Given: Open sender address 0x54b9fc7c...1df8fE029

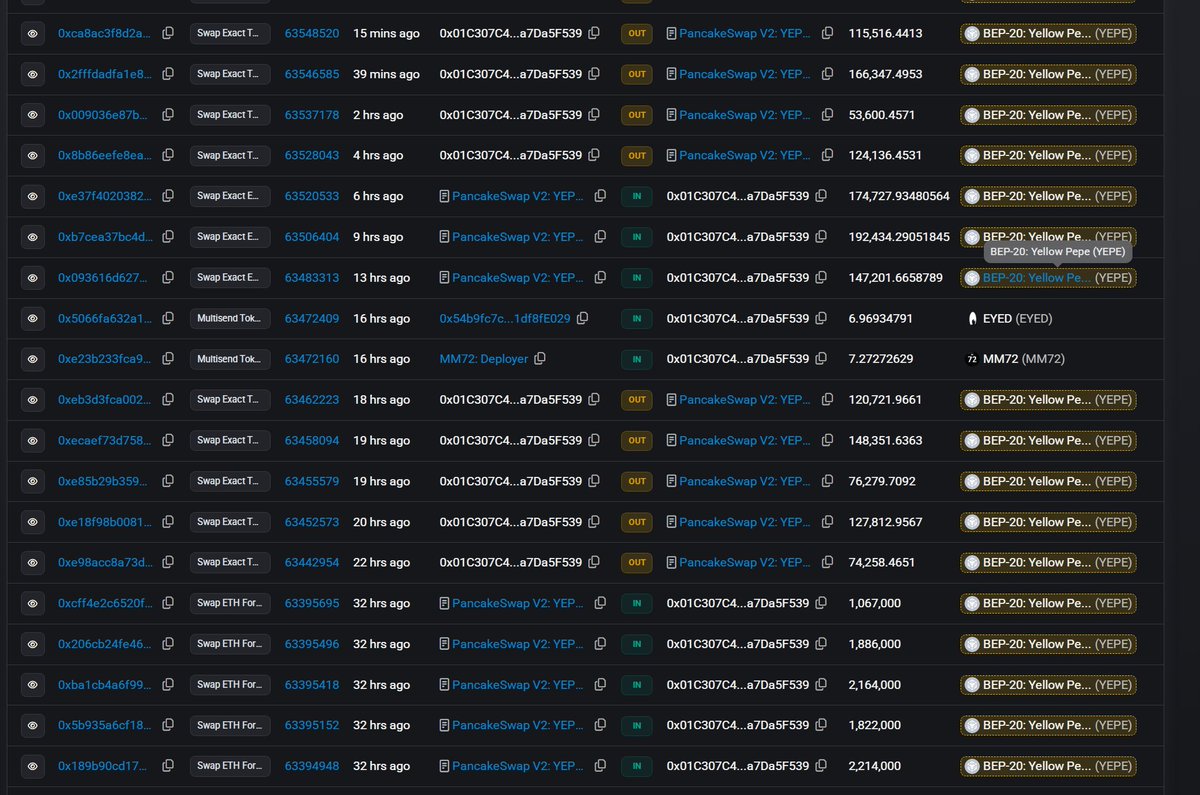Looking at the screenshot, I should (505, 318).
